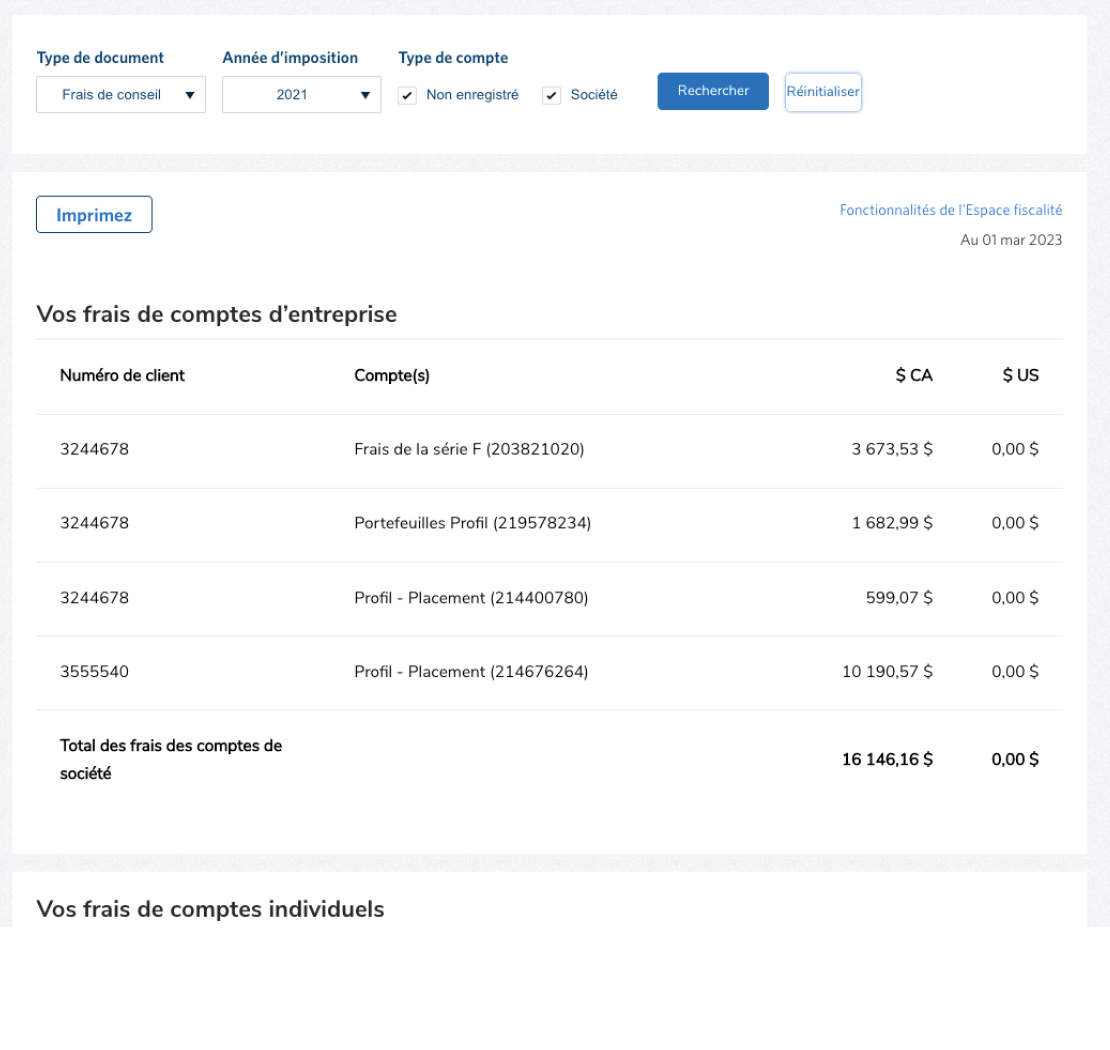Expand the Année d'imposition 2021 dropdown
Viewport: 1110px width, 1050px height.
click(x=301, y=95)
